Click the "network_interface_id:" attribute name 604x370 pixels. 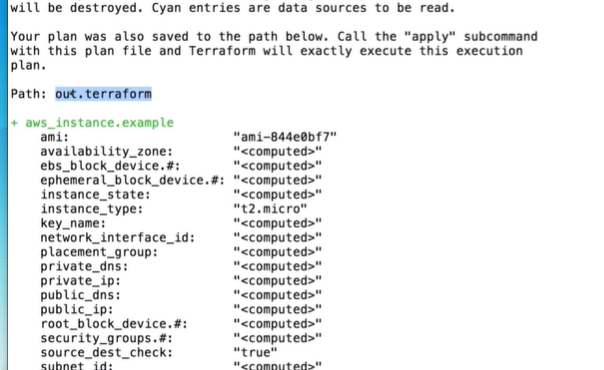point(118,238)
